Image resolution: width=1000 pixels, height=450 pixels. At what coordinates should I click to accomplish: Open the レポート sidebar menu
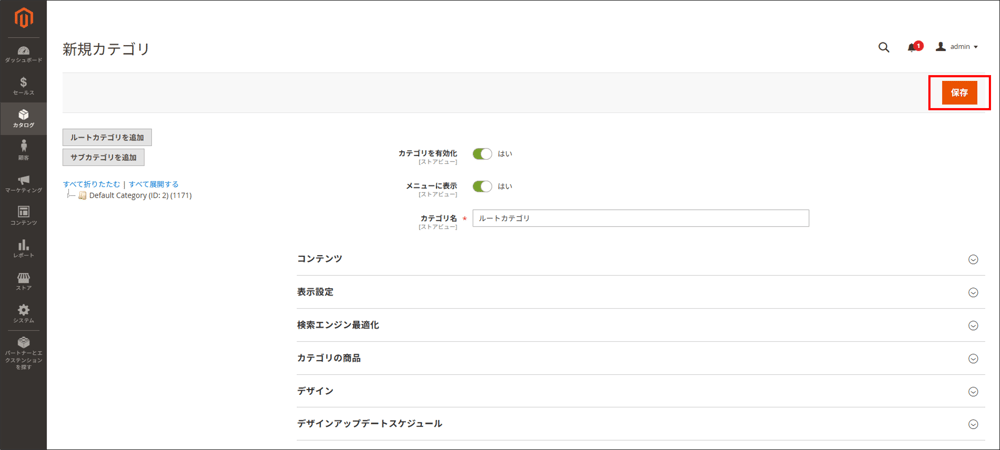tap(24, 249)
